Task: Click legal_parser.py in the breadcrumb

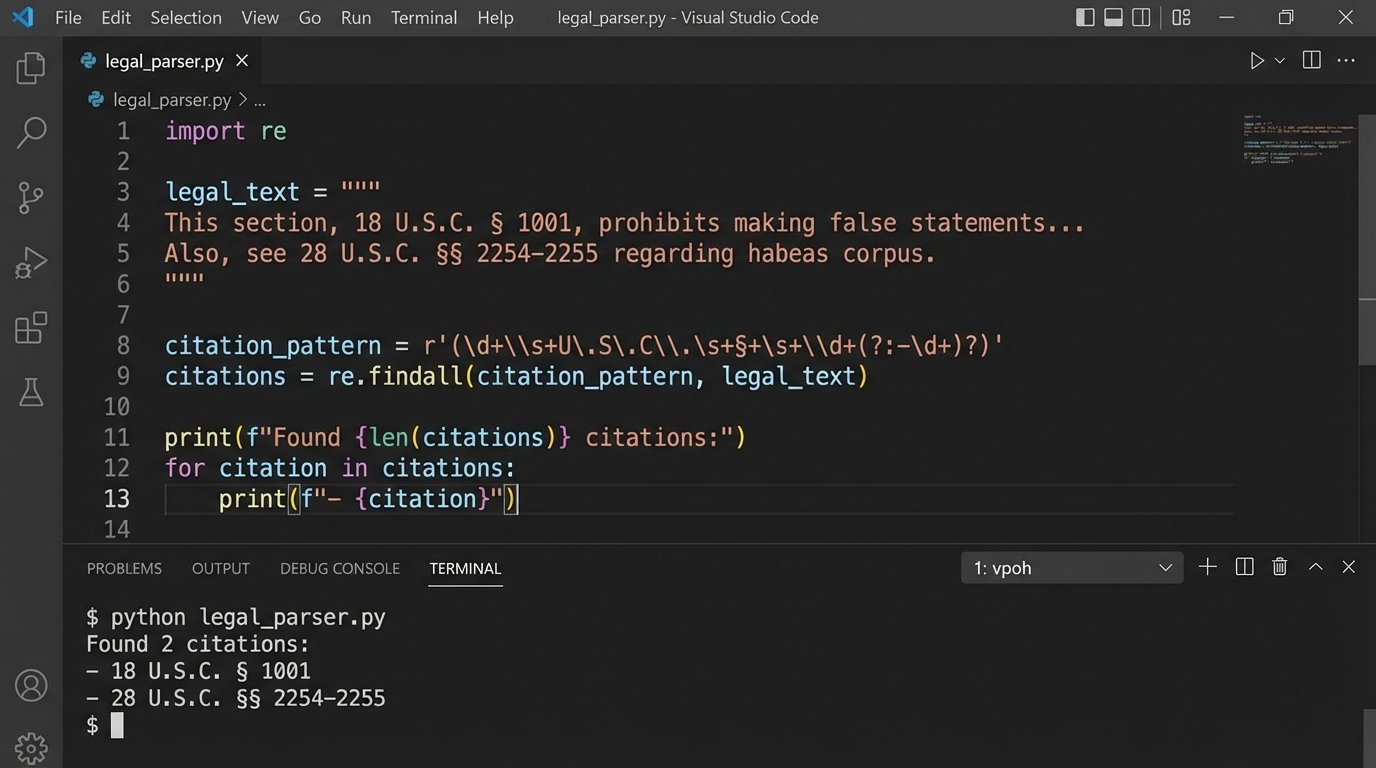Action: coord(171,100)
